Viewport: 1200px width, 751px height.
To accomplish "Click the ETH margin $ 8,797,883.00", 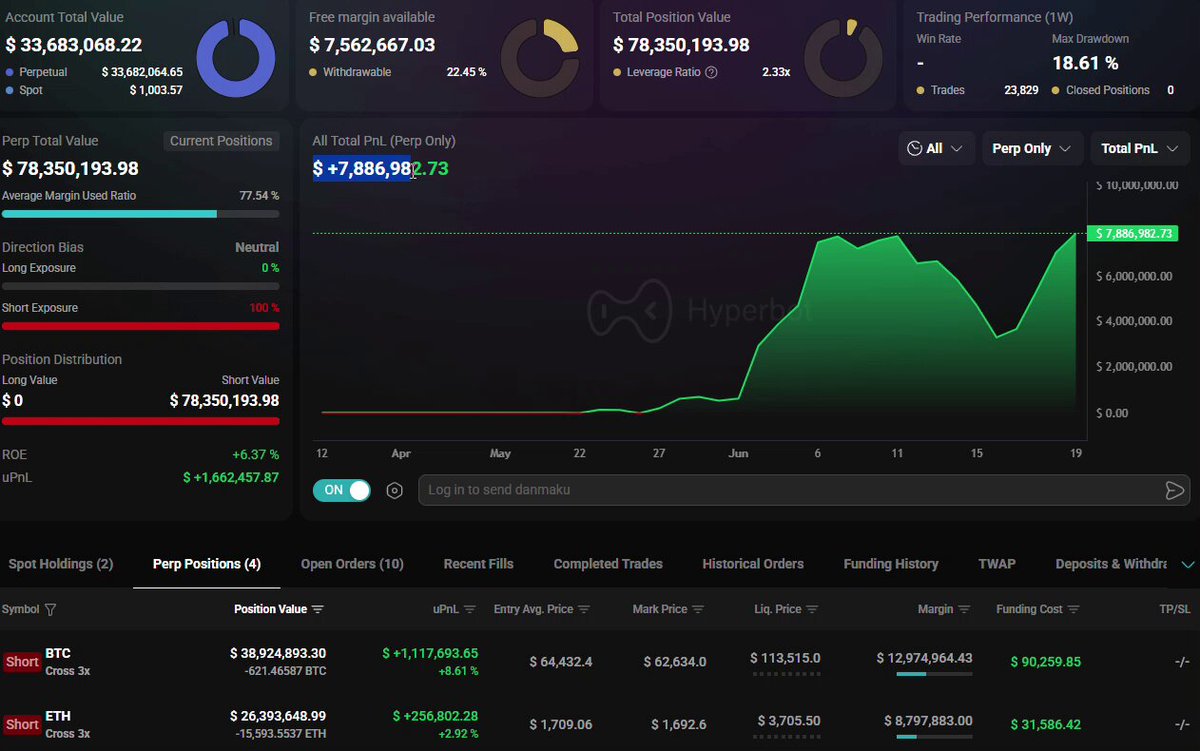I will pos(928,721).
